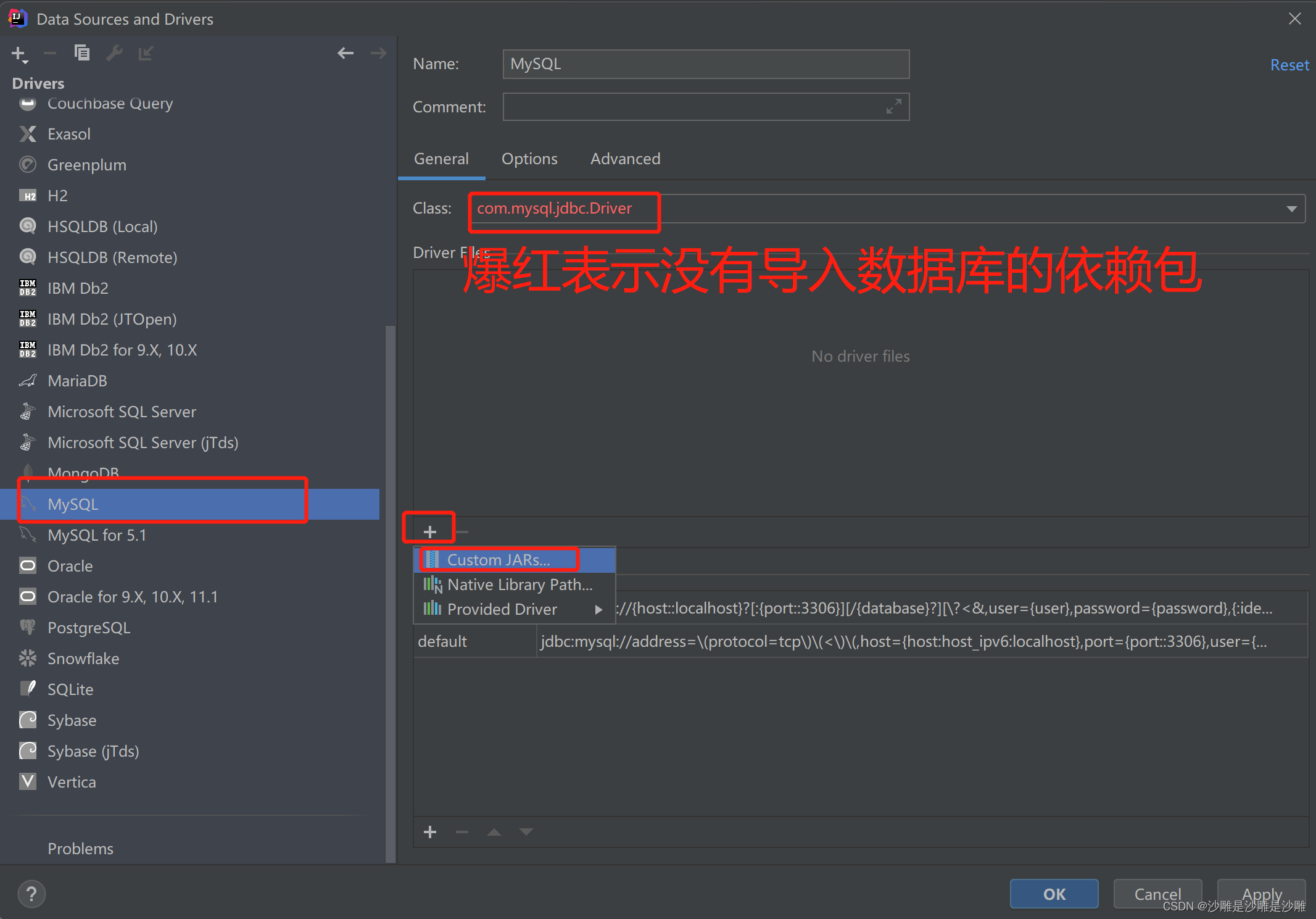
Task: Choose Native Library Path... menu entry
Action: point(515,584)
